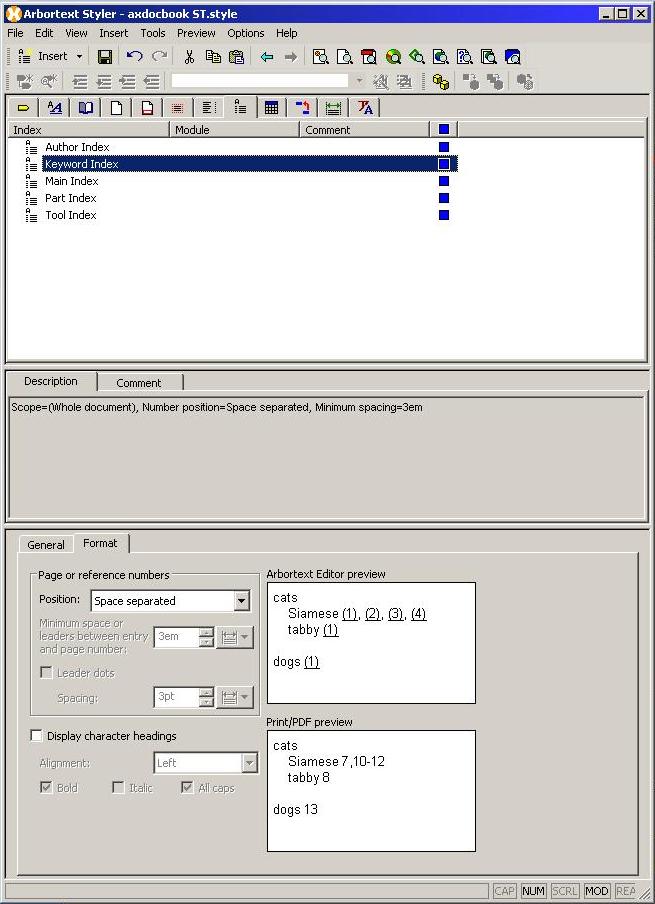This screenshot has width=655, height=904.
Task: Click the Comment column header
Action: (x=364, y=130)
